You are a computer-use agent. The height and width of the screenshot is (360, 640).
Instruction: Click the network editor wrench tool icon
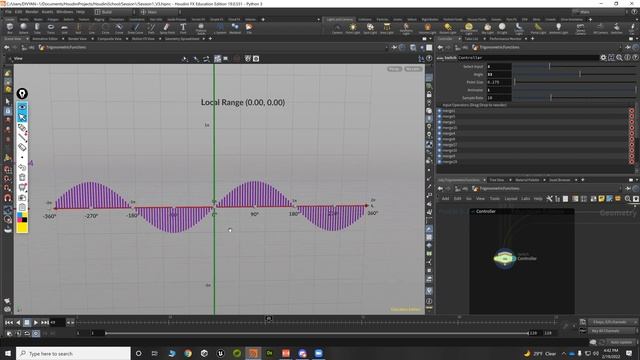coord(549,199)
